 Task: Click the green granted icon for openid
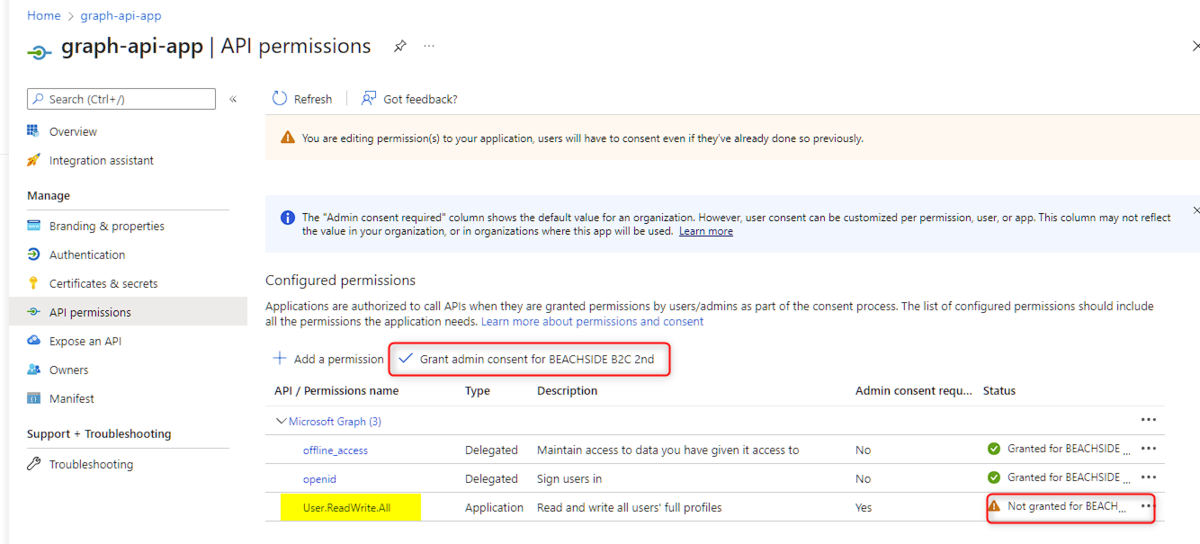(x=993, y=477)
